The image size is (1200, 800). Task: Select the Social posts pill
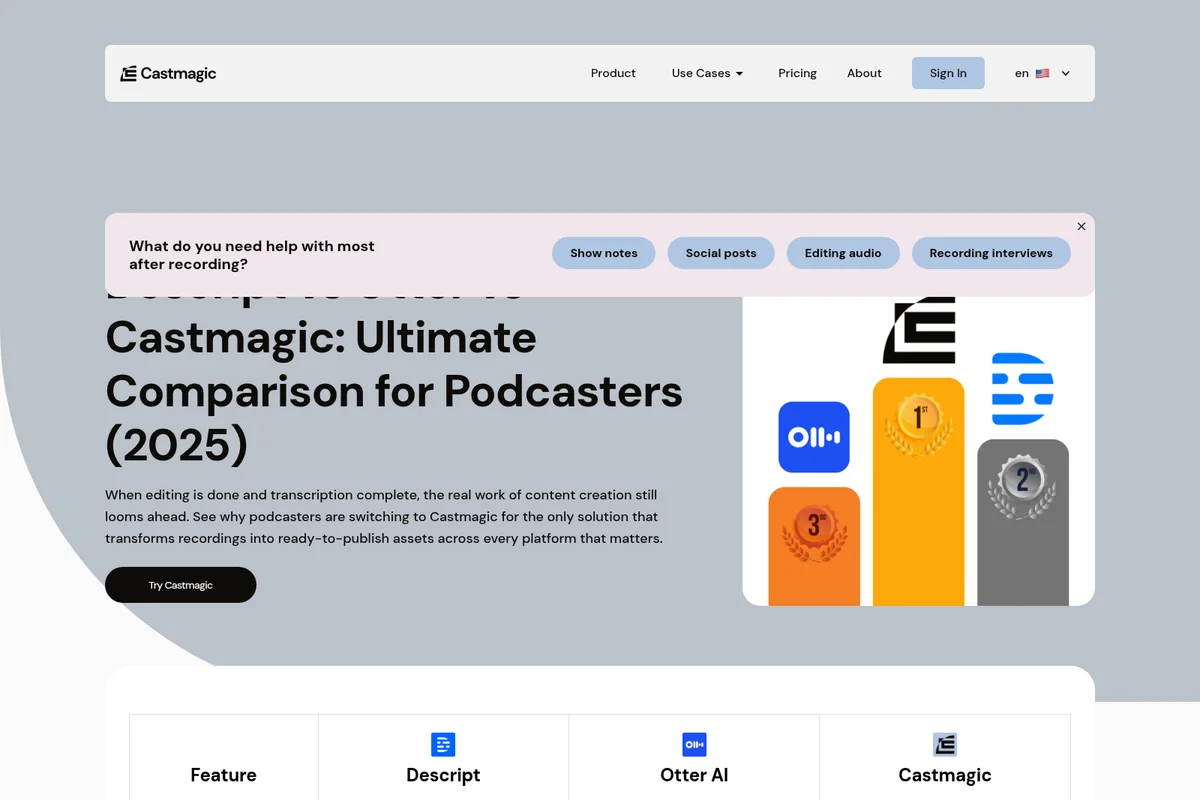(721, 253)
